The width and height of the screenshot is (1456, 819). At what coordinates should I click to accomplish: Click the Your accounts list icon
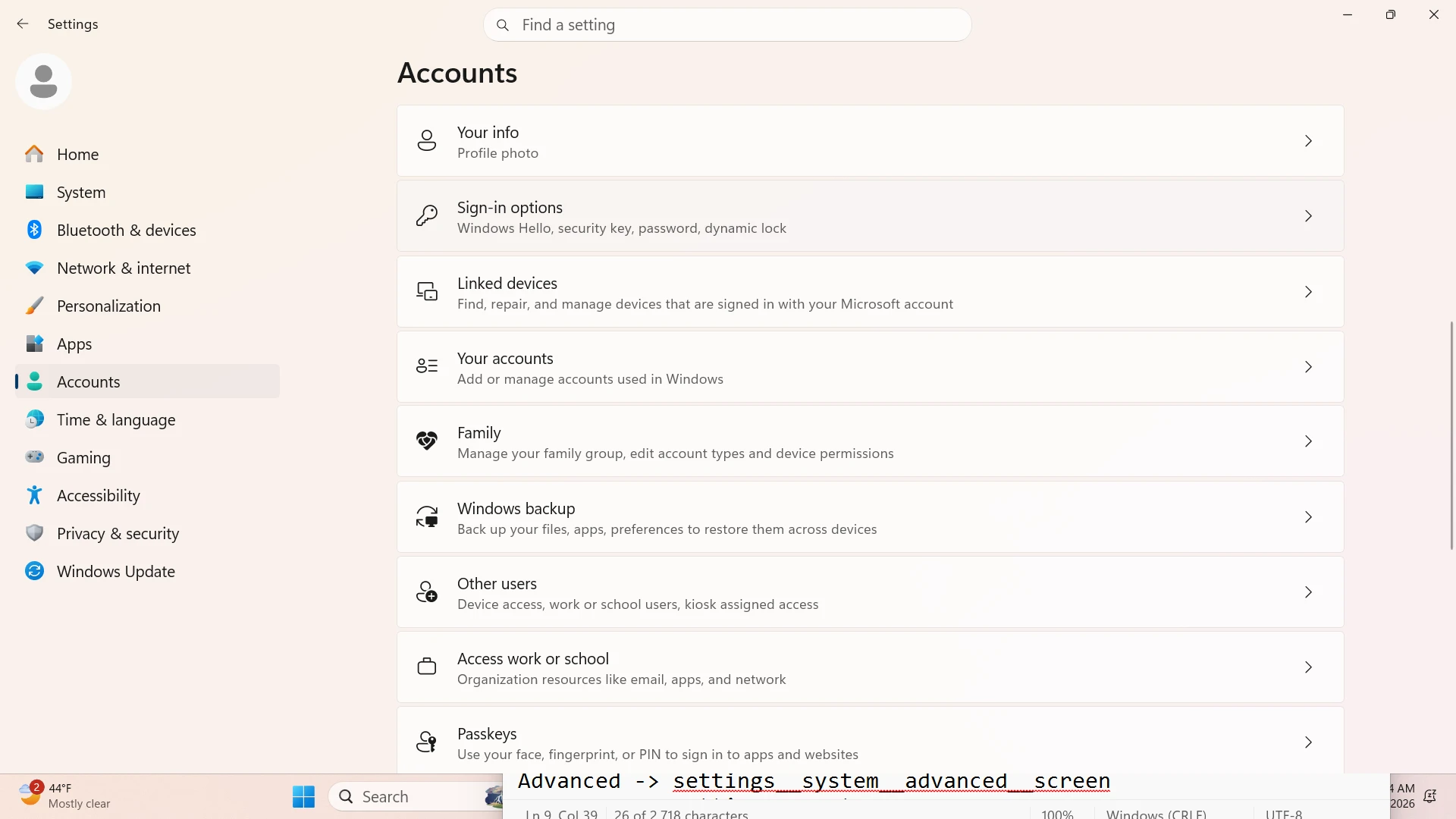point(427,366)
